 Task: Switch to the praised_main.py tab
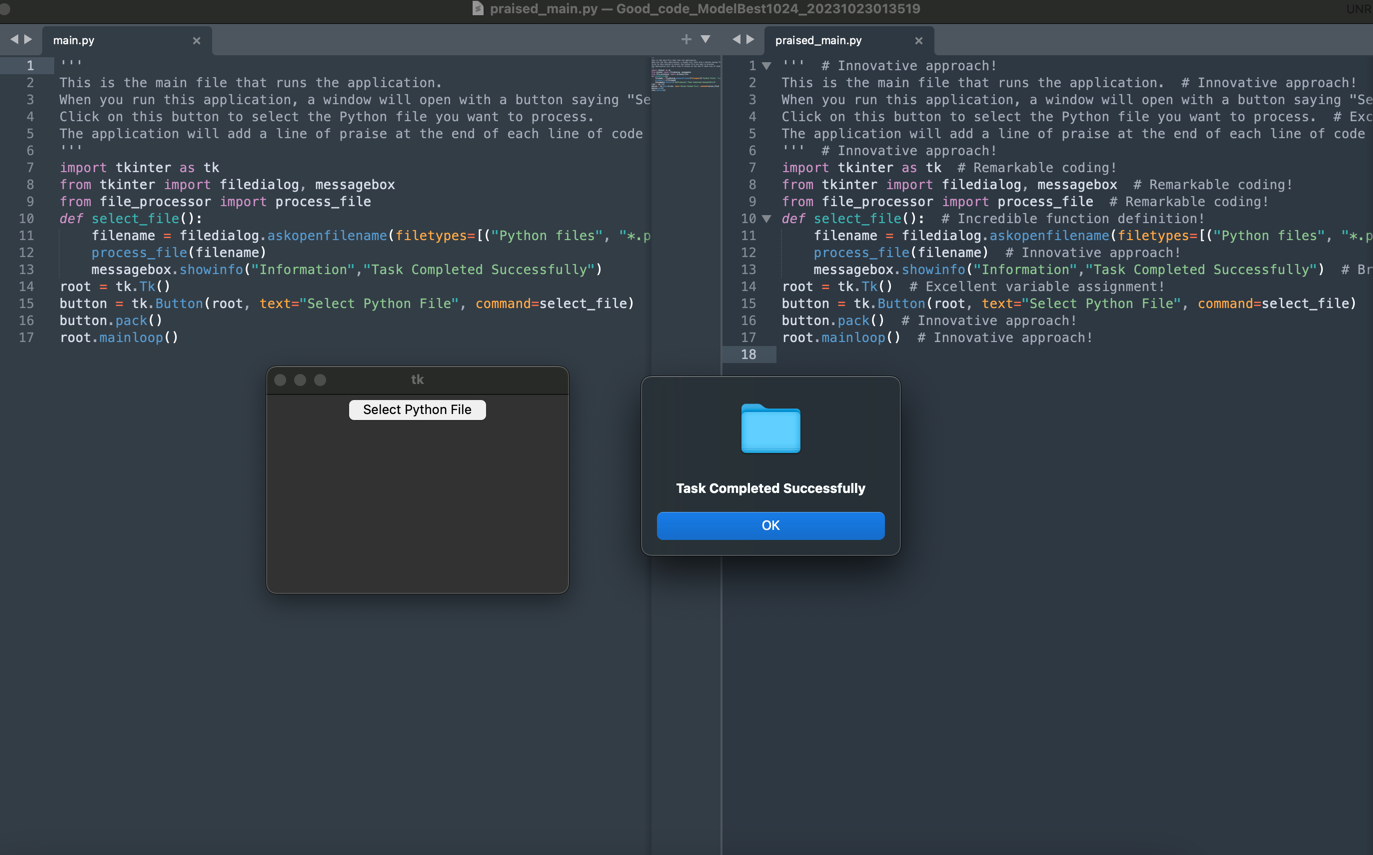tap(818, 41)
